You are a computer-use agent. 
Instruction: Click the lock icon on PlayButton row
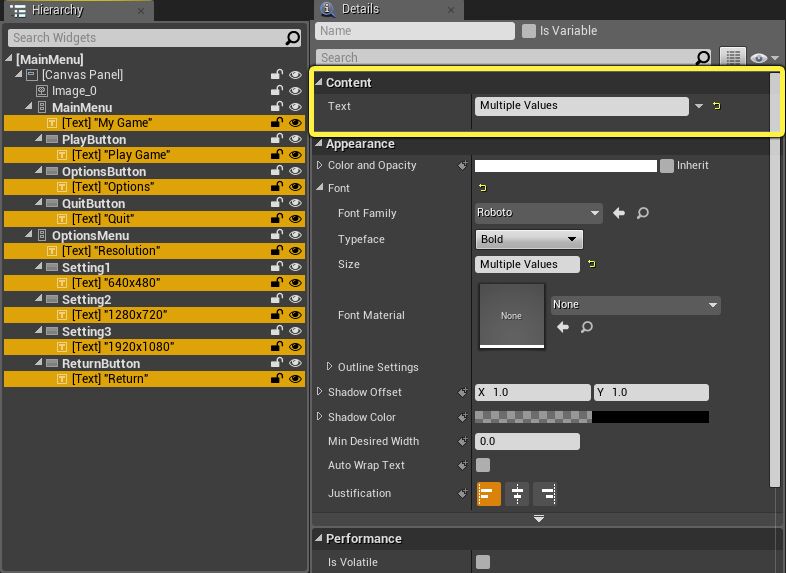[x=276, y=139]
